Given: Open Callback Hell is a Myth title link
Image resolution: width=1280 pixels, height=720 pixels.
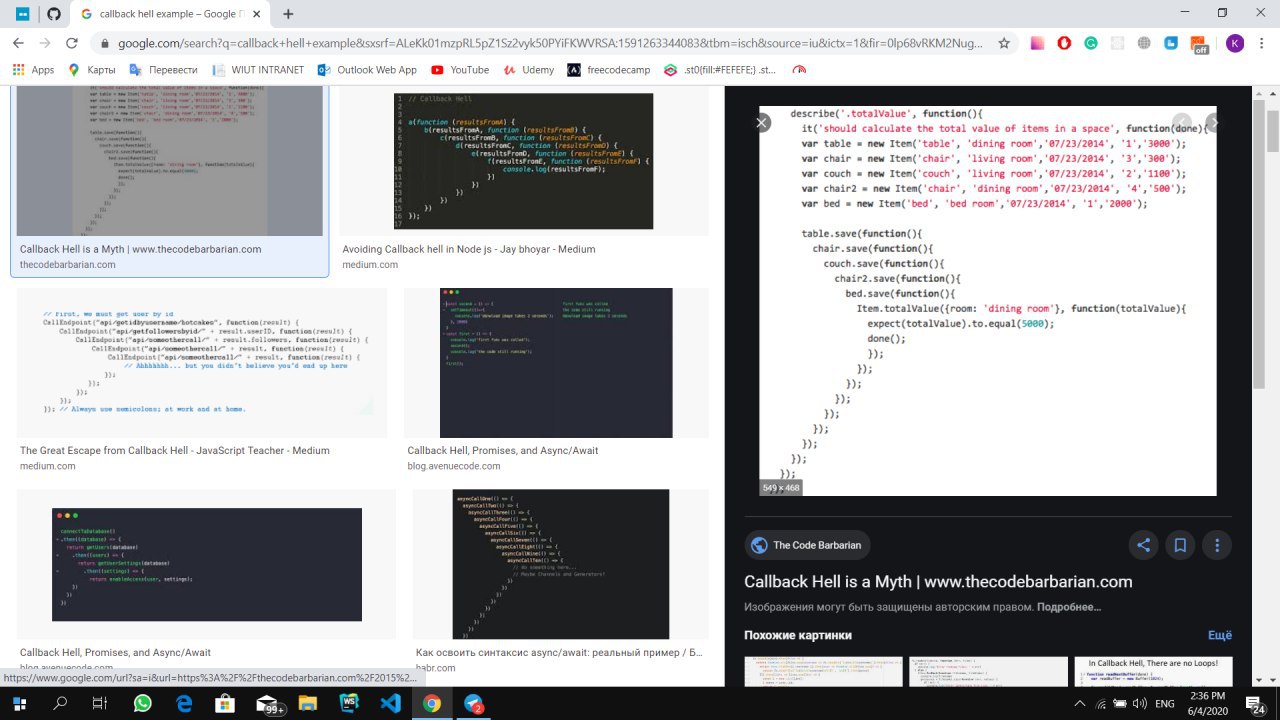Looking at the screenshot, I should (x=938, y=582).
